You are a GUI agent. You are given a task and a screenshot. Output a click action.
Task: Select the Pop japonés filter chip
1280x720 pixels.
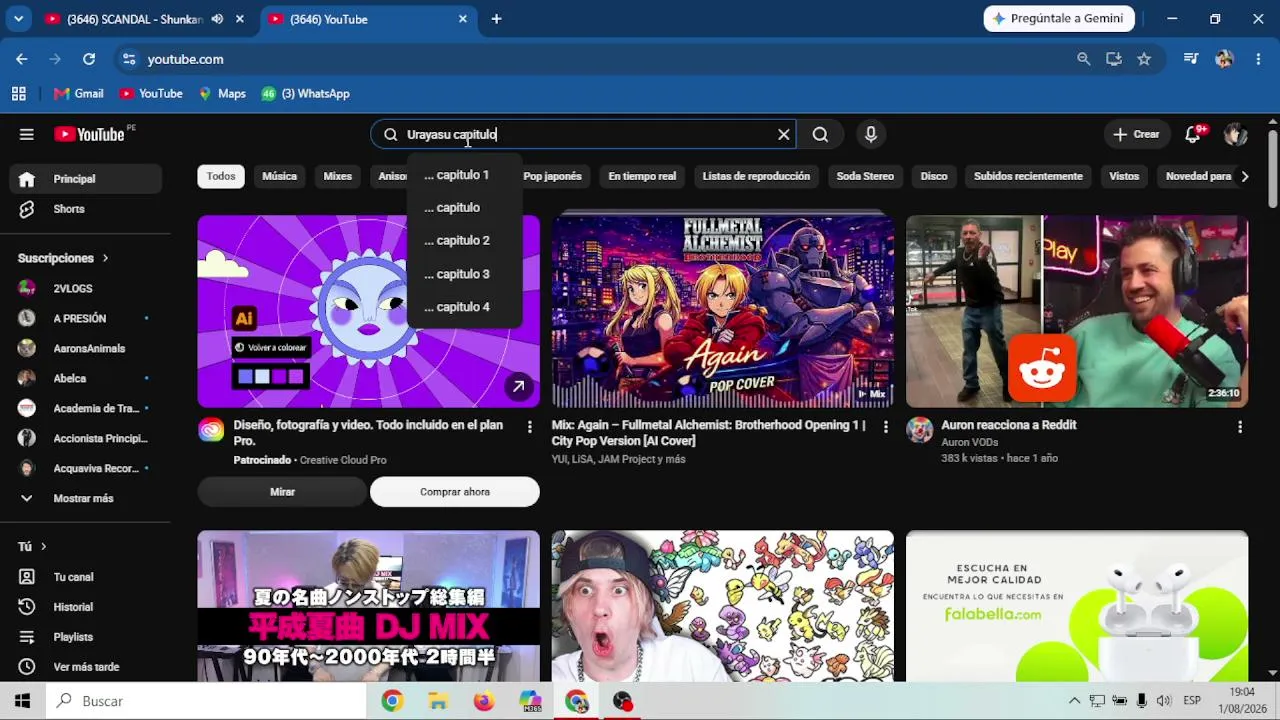click(x=552, y=176)
